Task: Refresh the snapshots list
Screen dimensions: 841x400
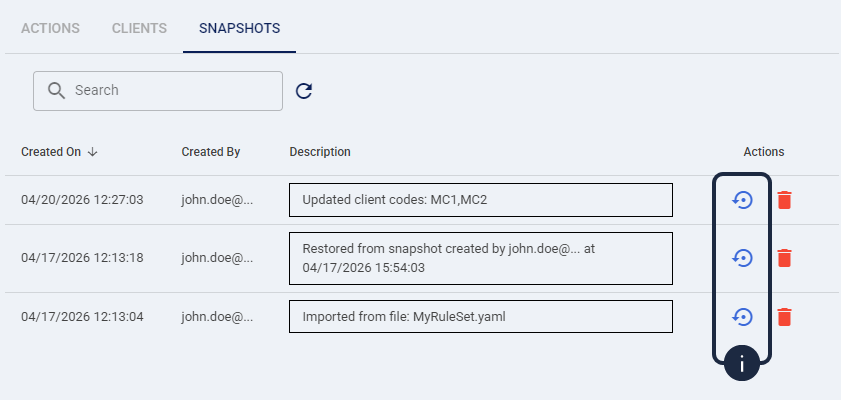Action: click(305, 91)
